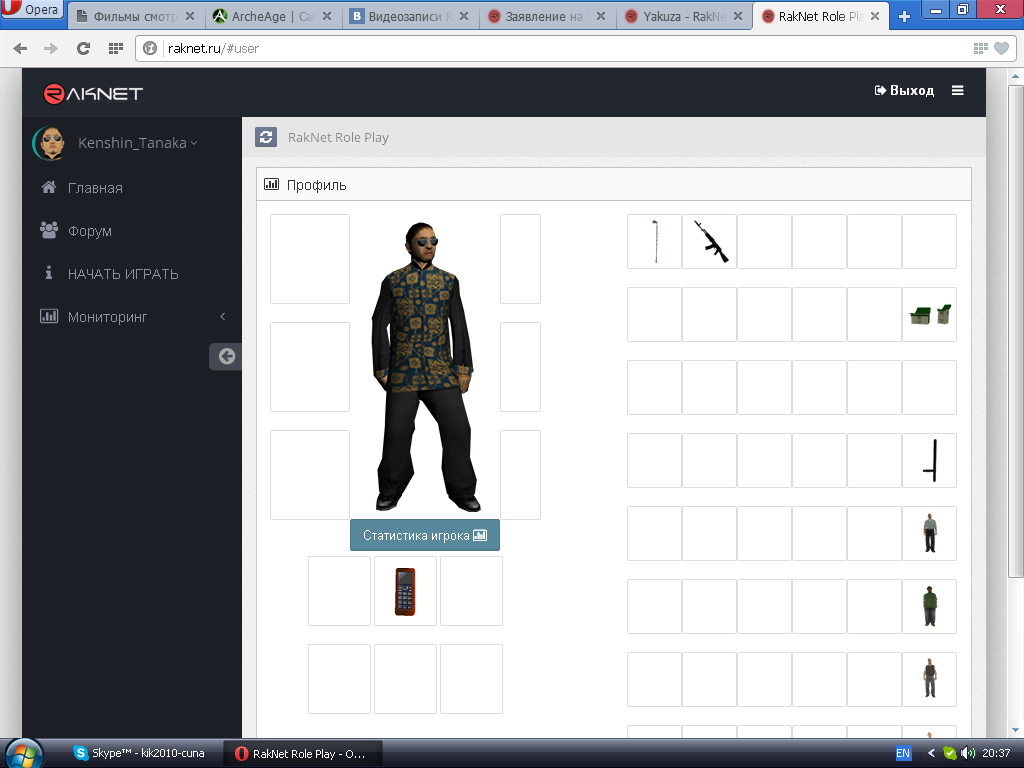Click the НАЧАТЬ ИГРАТЬ info icon

pyautogui.click(x=49, y=273)
